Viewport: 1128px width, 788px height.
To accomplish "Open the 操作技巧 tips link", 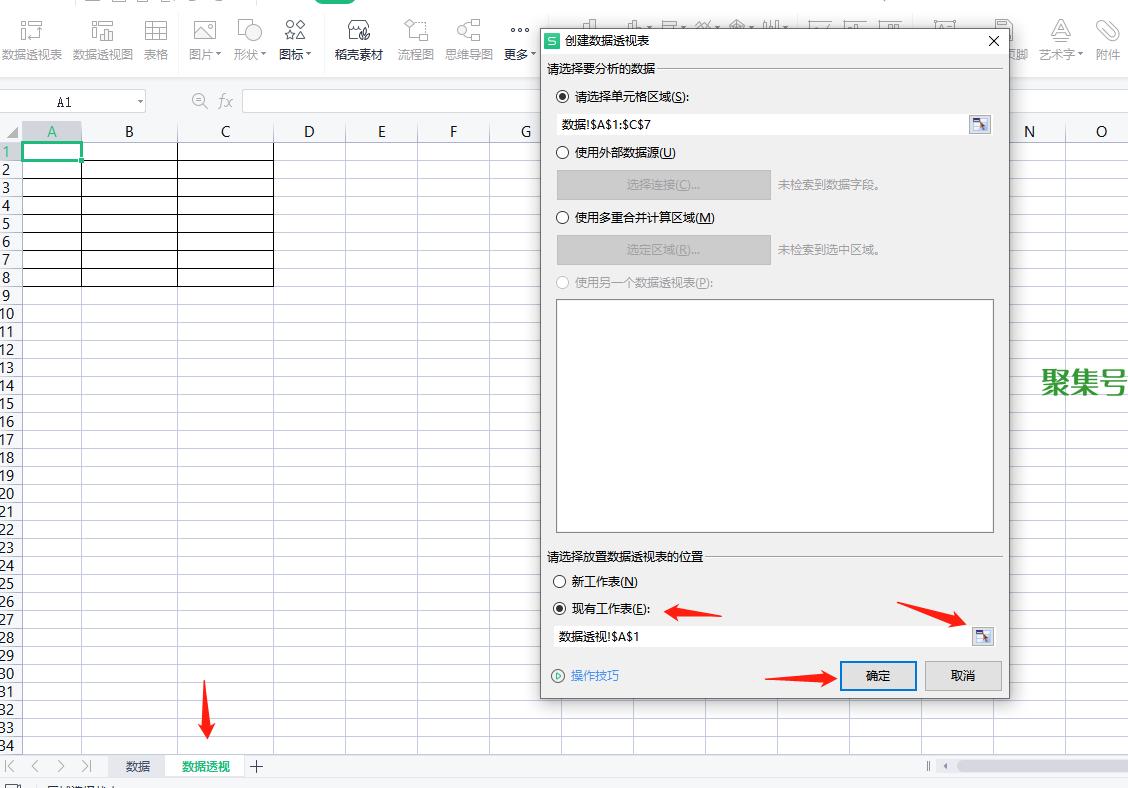I will [594, 676].
